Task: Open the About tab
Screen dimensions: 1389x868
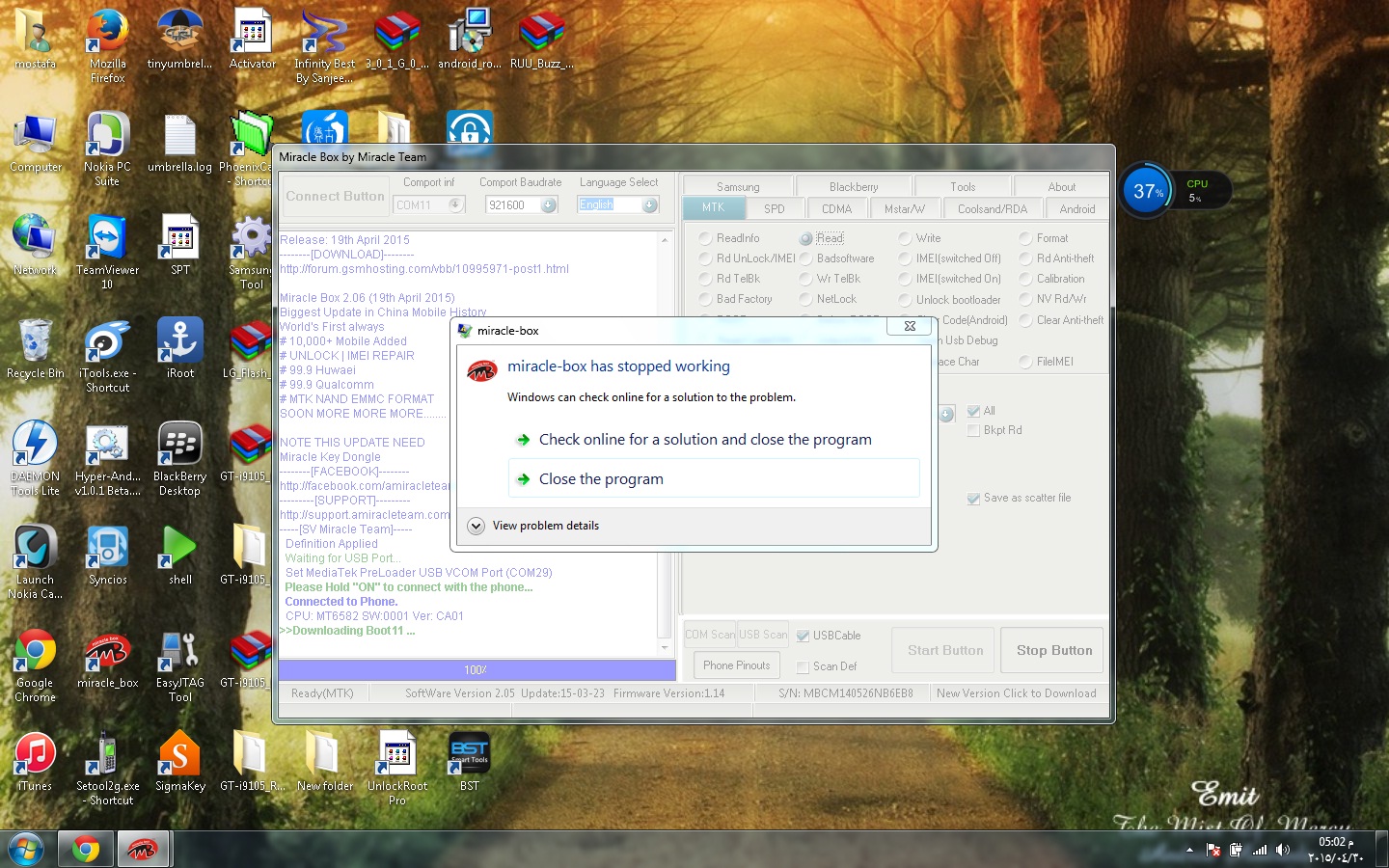Action: pos(1061,186)
